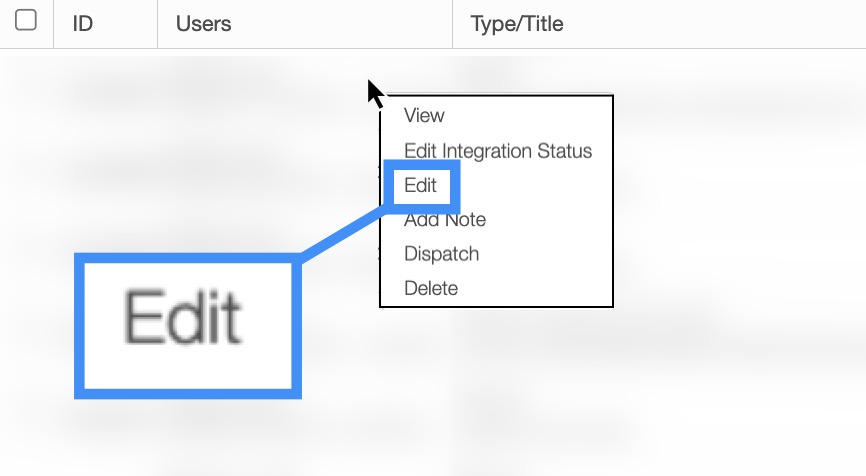Select Edit Integration Status menu entry
866x476 pixels.
pos(498,151)
